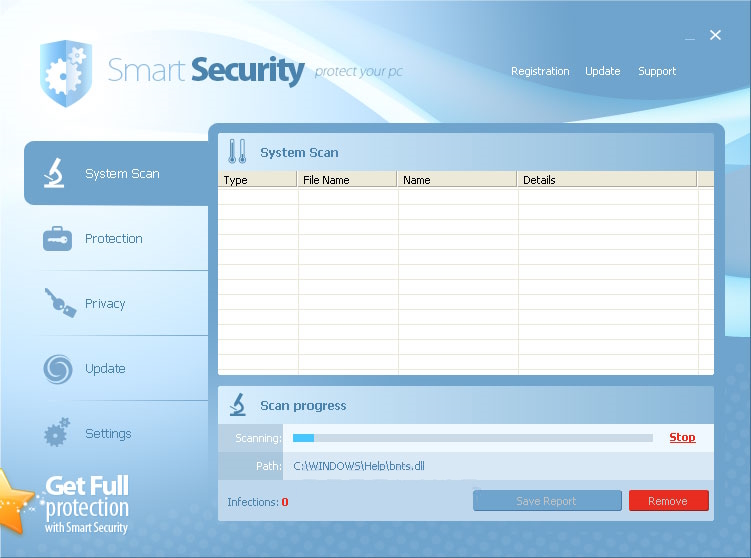Click the Smart Security shield logo
751x558 pixels.
pos(65,73)
